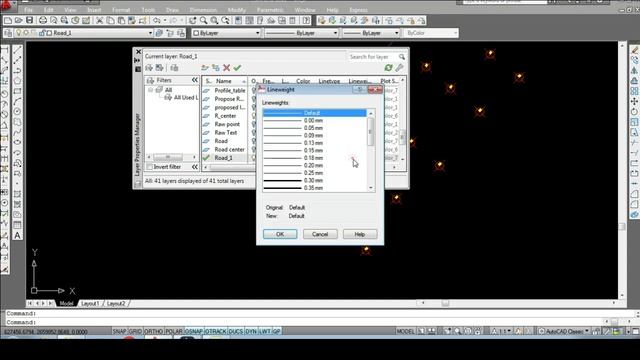640x360 pixels.
Task: Collapse the All filter tree node
Action: 151,90
